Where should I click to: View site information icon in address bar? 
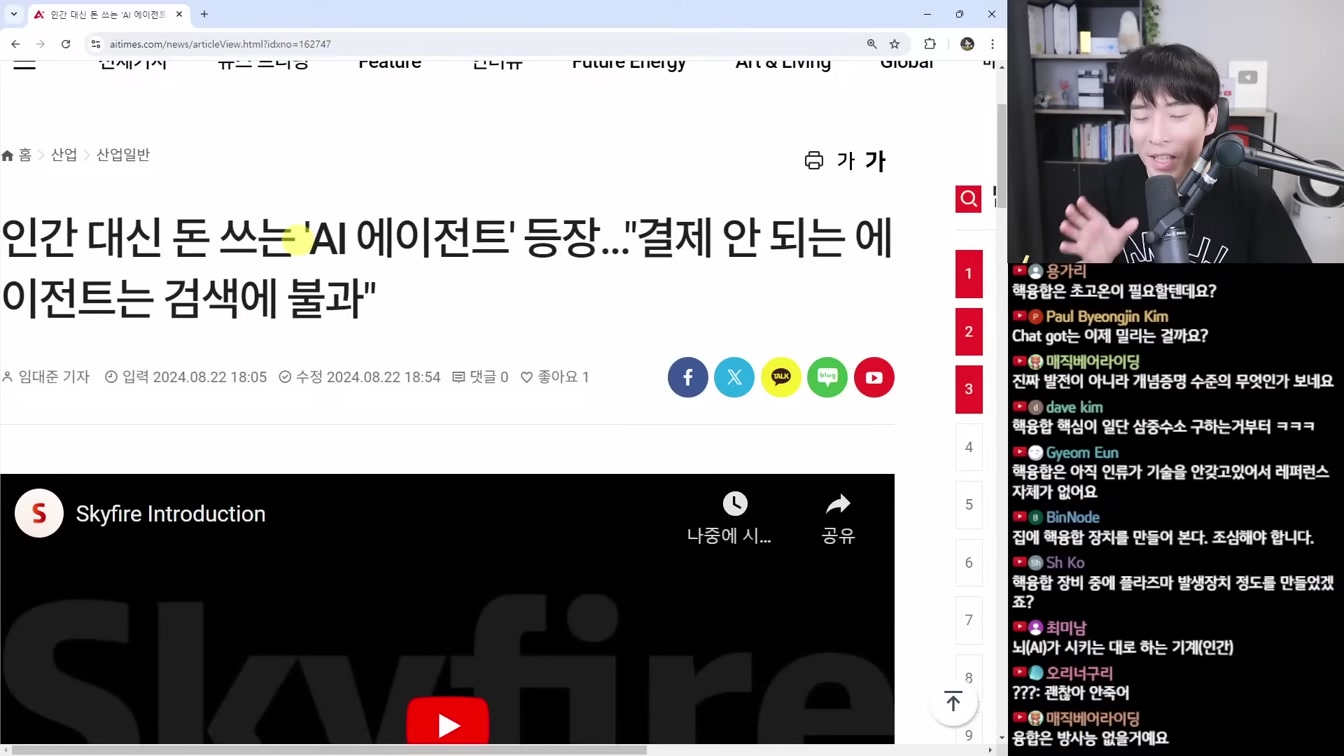coord(96,44)
